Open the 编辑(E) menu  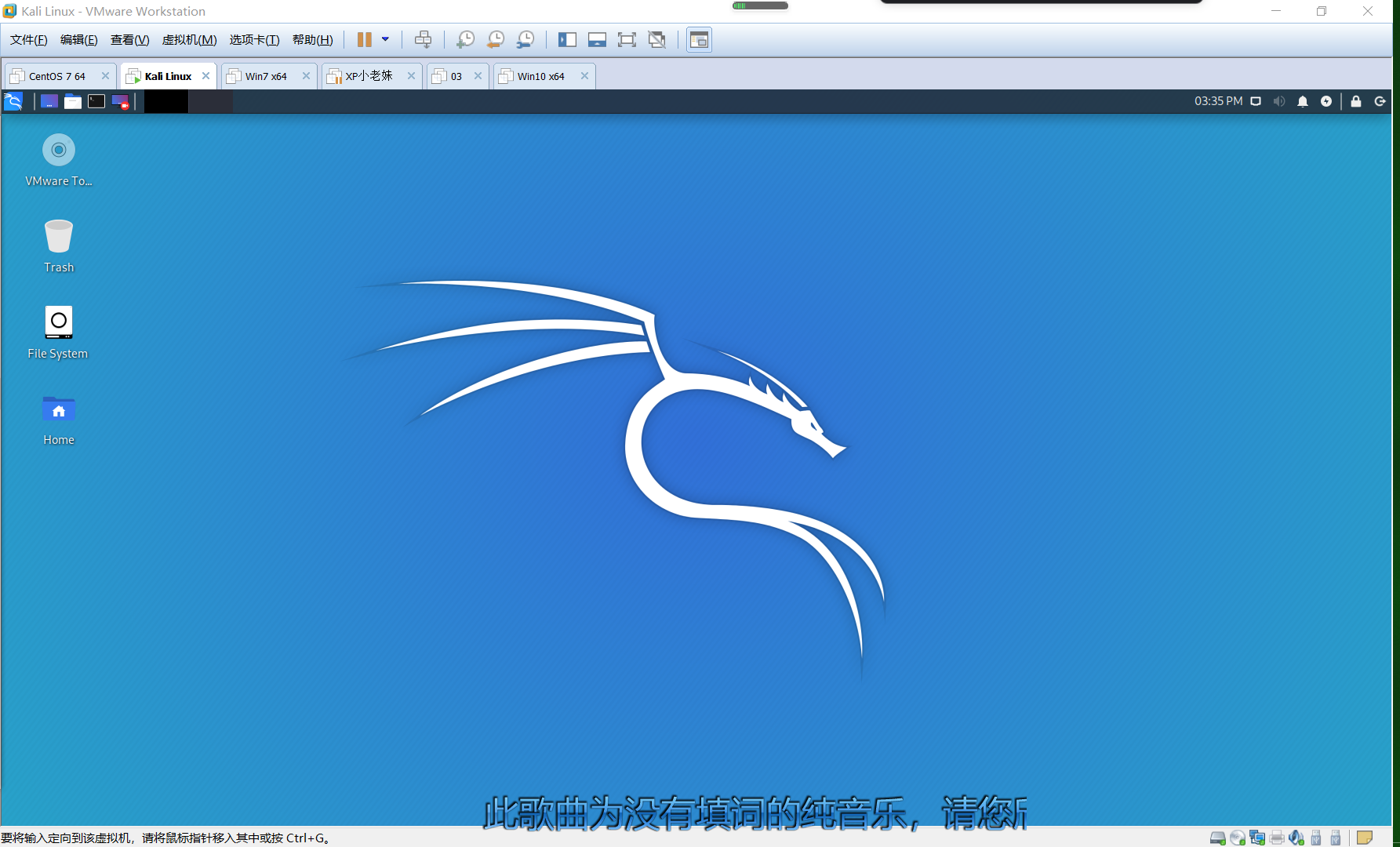click(x=79, y=40)
